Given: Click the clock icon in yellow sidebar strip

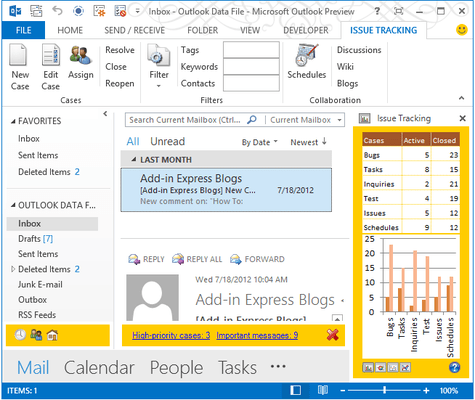Looking at the screenshot, I should coord(20,335).
